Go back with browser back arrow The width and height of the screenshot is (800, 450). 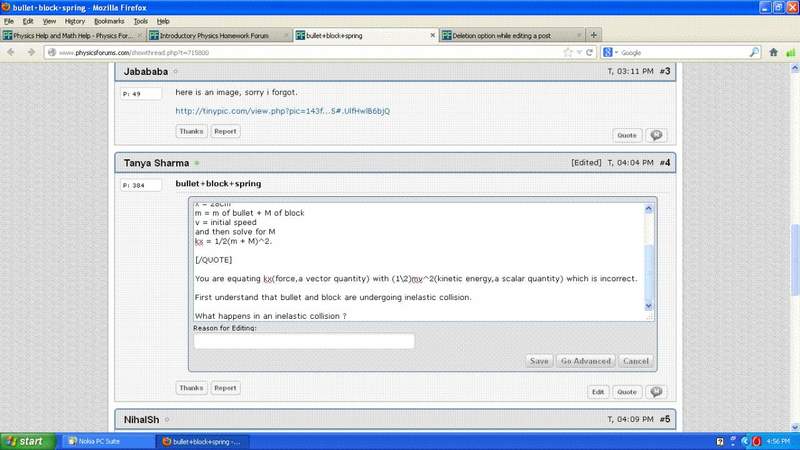pyautogui.click(x=11, y=53)
